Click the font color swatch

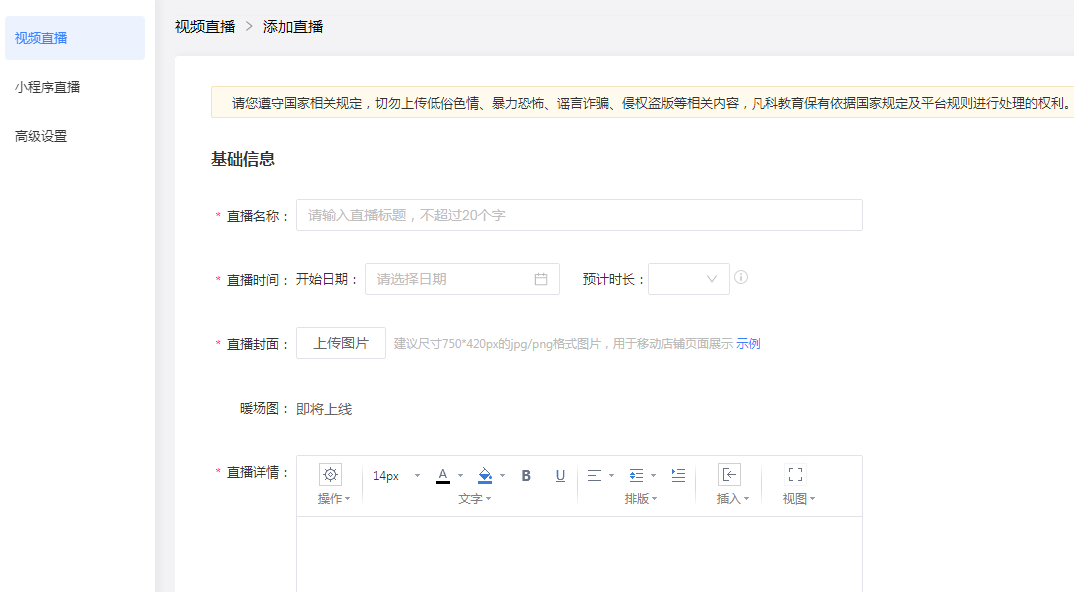443,476
